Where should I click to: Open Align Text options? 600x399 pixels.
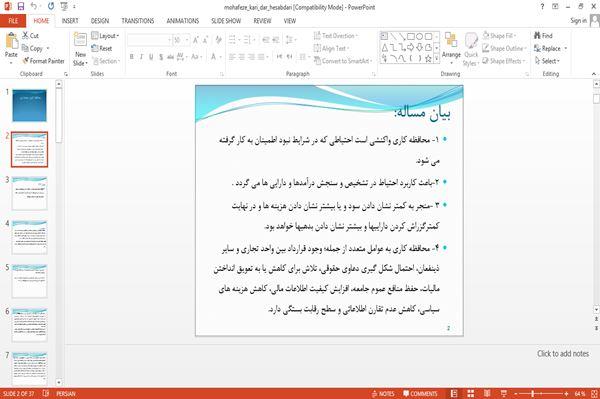[331, 48]
